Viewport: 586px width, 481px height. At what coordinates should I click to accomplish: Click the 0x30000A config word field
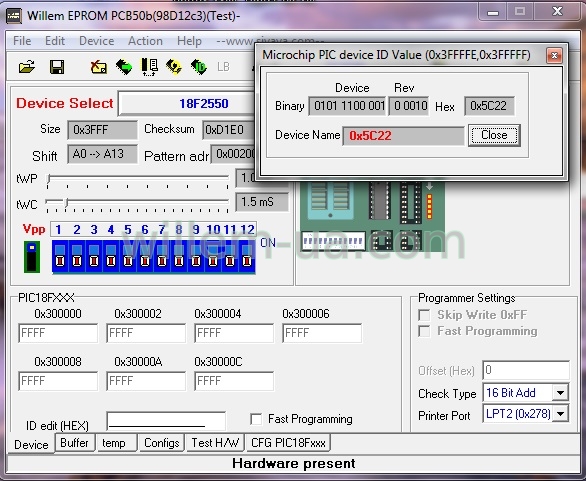[x=146, y=381]
